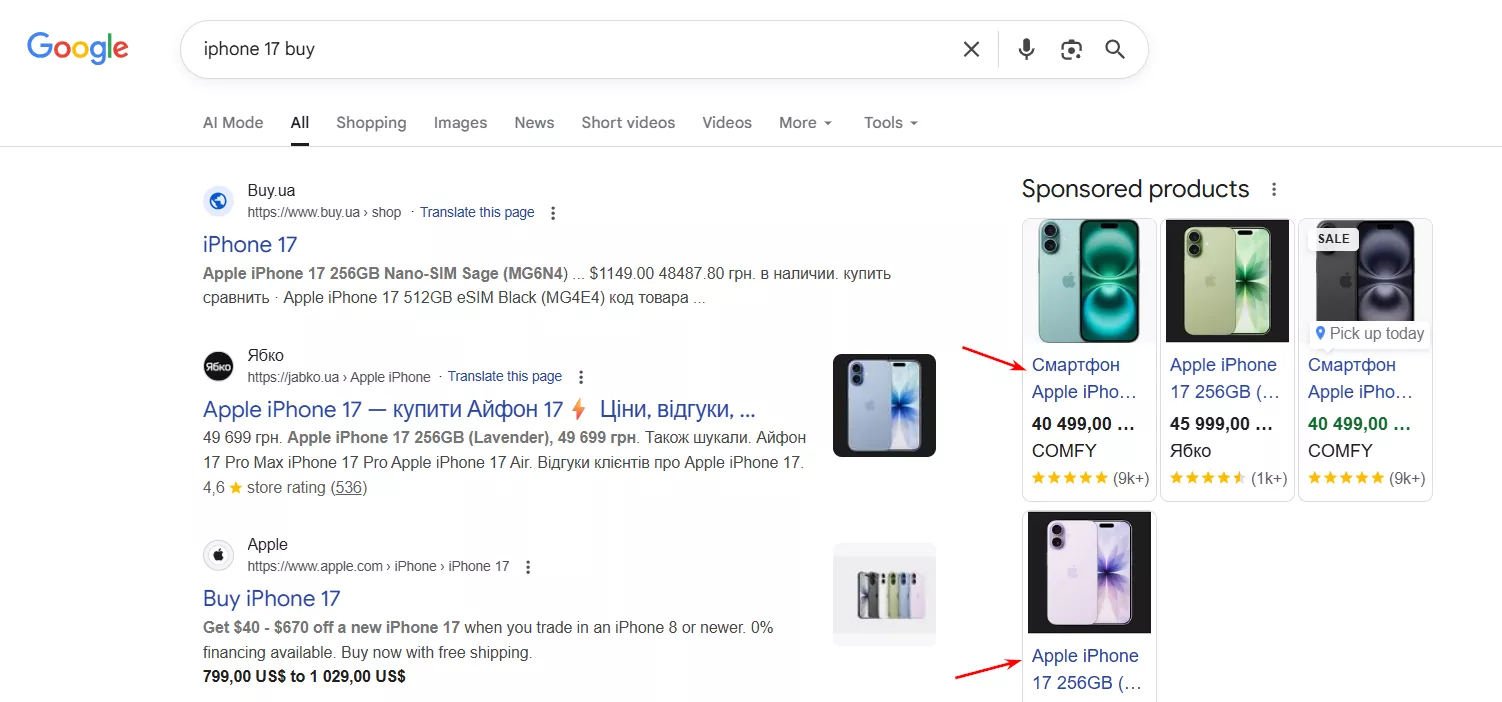Open the 'iPhone 17' Buy.ua result
The height and width of the screenshot is (702, 1502).
coord(250,245)
